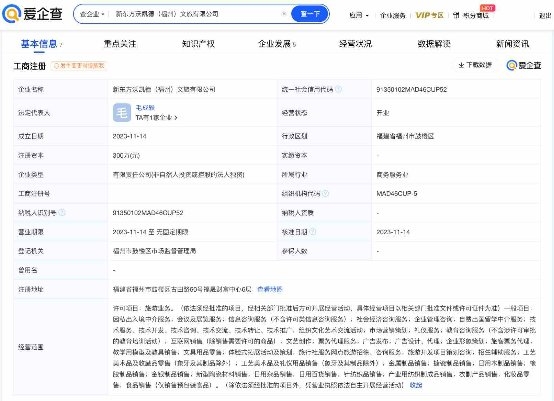
Task: Click the help icon beside 纳税人识别号
Action: 62,213
